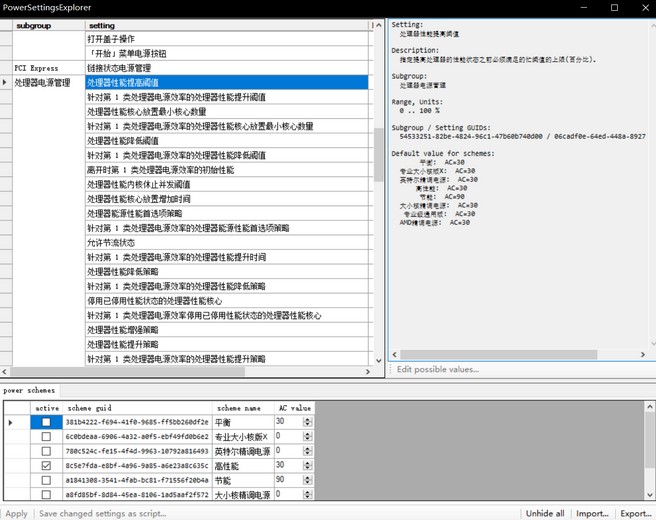Click the Import... button
The image size is (656, 520).
pyautogui.click(x=592, y=513)
